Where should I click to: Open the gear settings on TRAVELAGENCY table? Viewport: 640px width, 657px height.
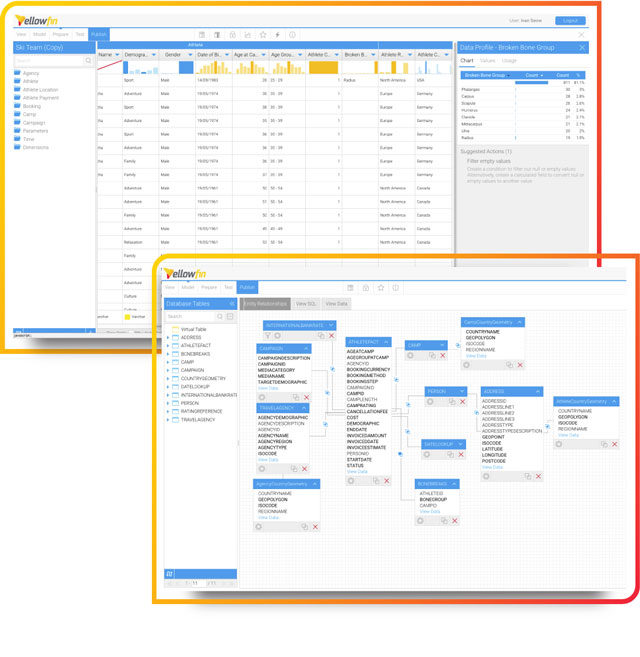(x=262, y=469)
